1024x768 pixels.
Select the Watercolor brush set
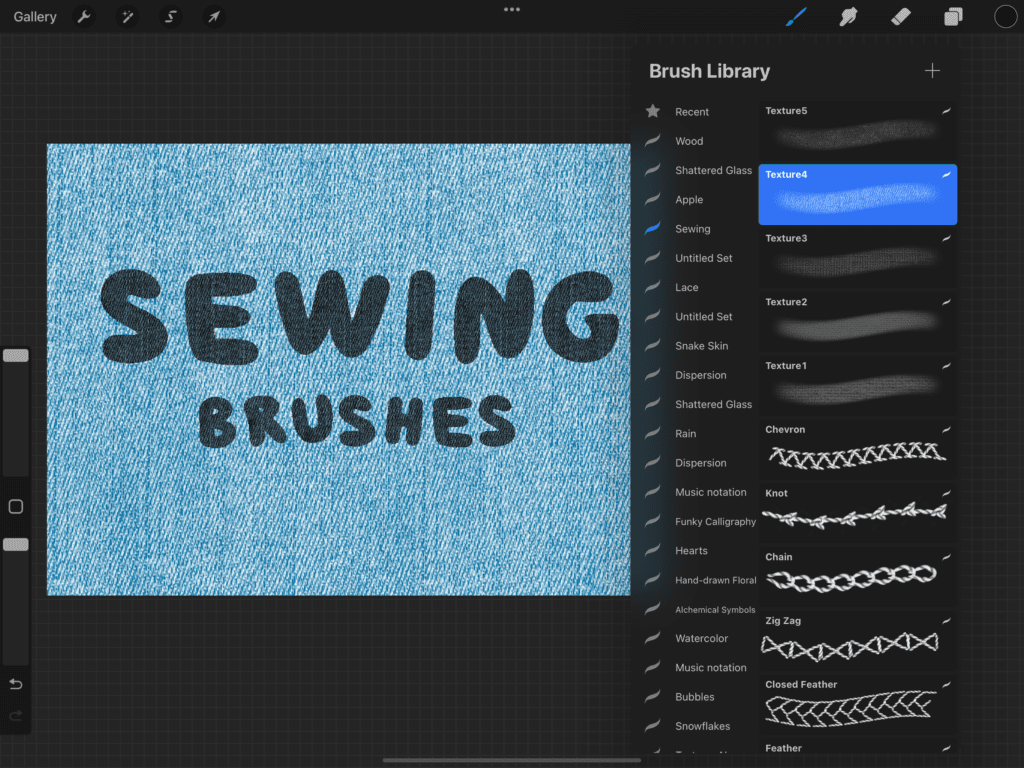click(701, 638)
